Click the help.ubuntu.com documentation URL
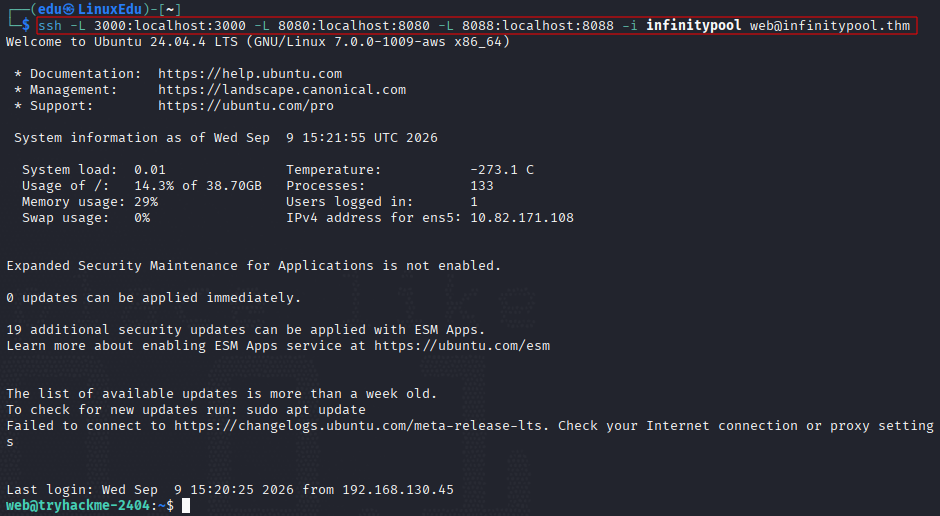940x516 pixels. pos(250,74)
